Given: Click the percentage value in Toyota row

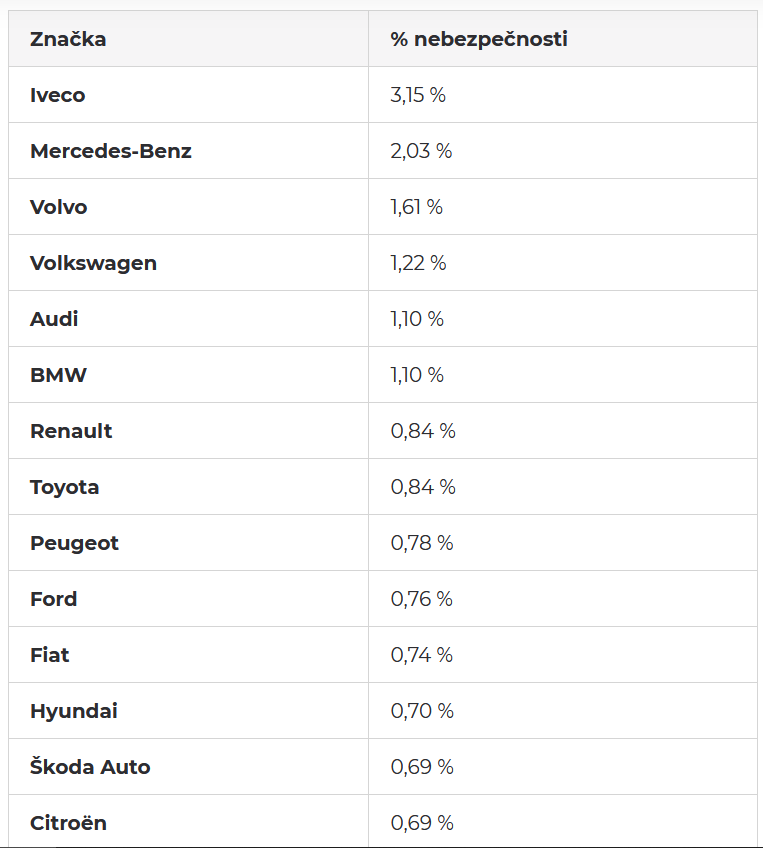Looking at the screenshot, I should 423,487.
